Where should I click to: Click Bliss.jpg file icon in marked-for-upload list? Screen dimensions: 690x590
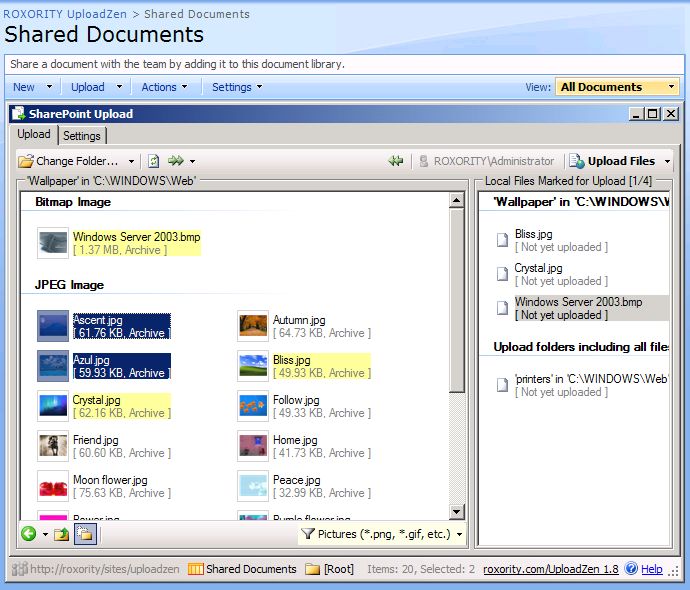coord(502,240)
